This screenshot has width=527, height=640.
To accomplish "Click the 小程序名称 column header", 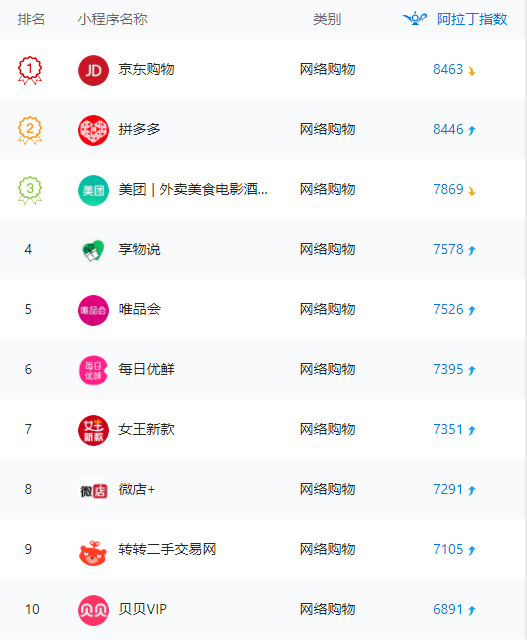I will click(x=113, y=19).
